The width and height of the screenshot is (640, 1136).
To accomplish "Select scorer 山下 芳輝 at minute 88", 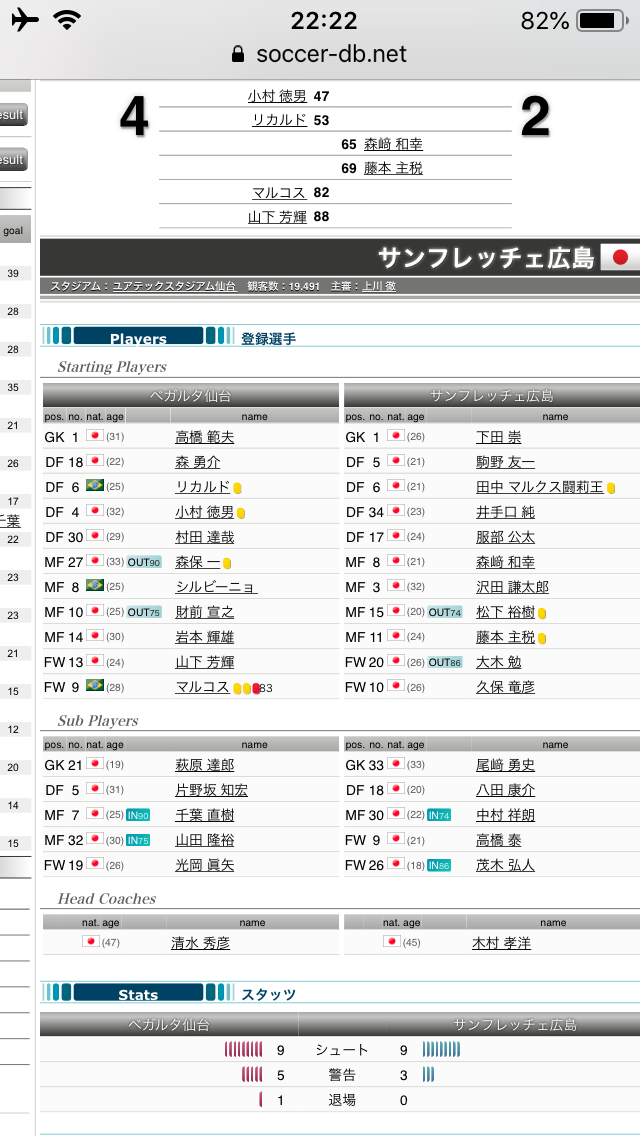I will [x=276, y=216].
